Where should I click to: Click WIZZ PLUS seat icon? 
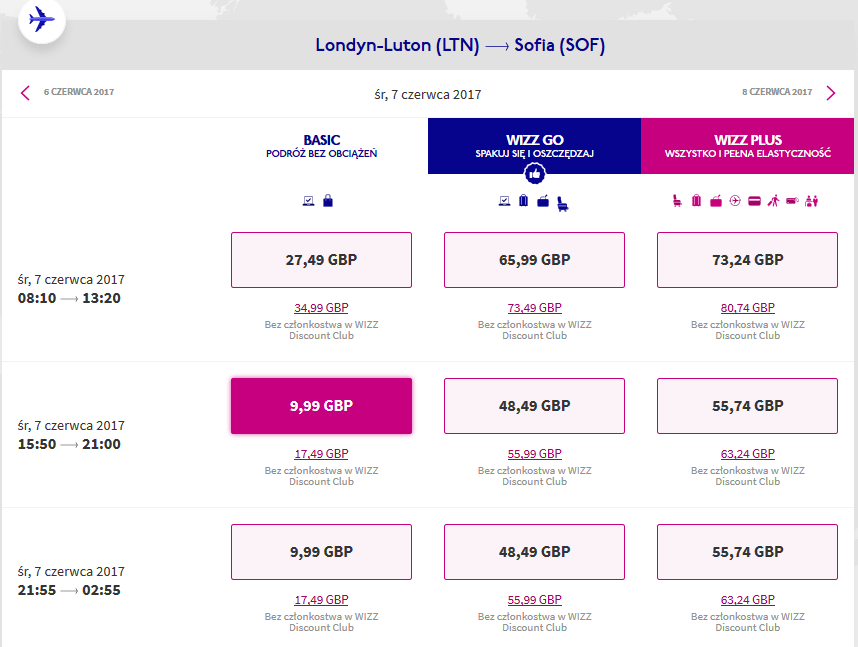(x=677, y=201)
